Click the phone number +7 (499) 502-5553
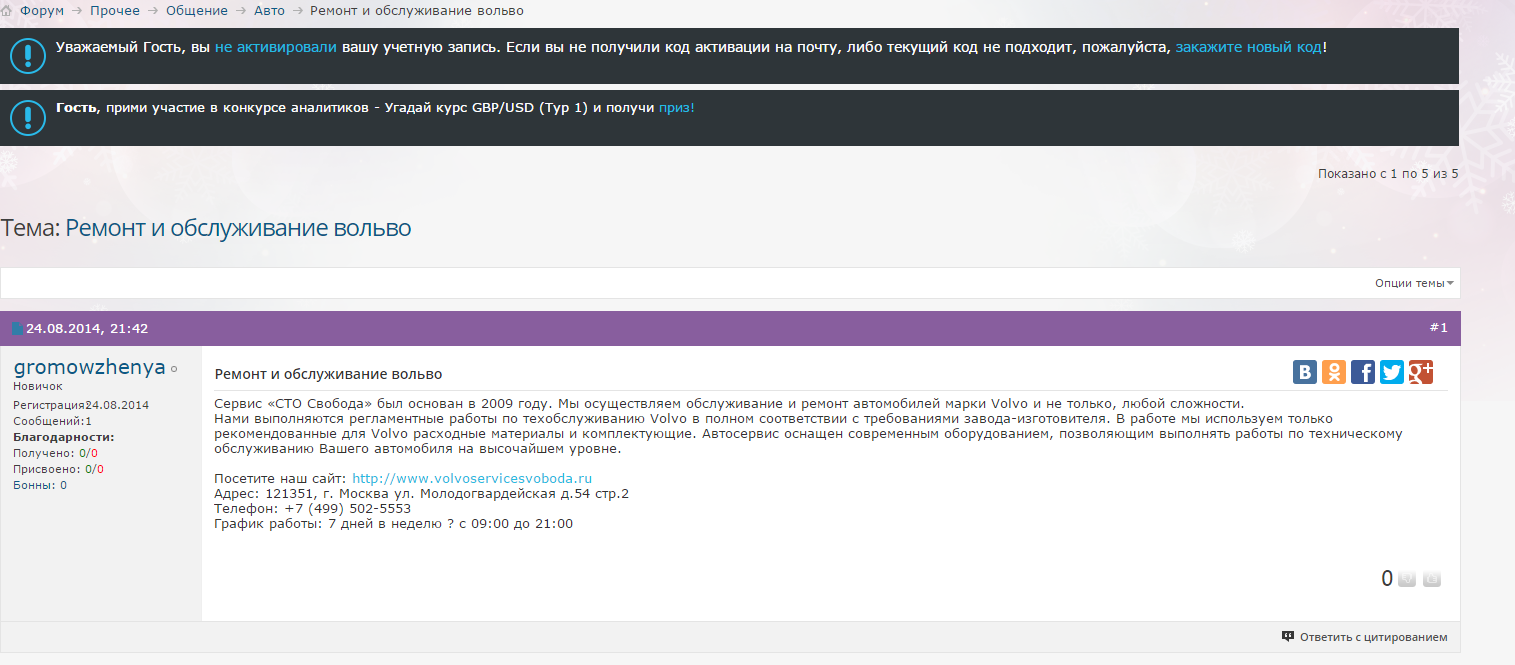 347,509
